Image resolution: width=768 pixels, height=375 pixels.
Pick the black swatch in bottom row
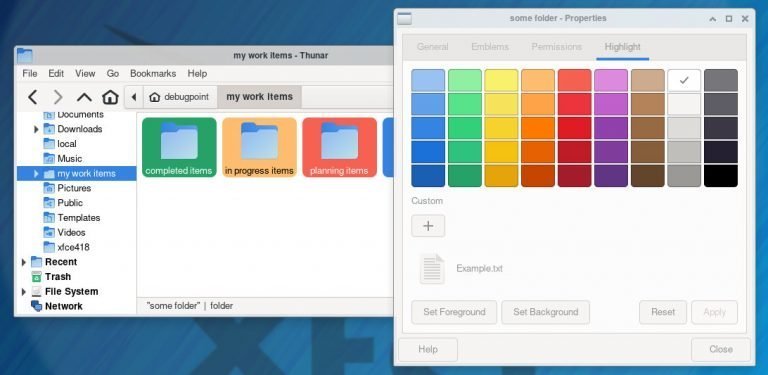coord(720,176)
